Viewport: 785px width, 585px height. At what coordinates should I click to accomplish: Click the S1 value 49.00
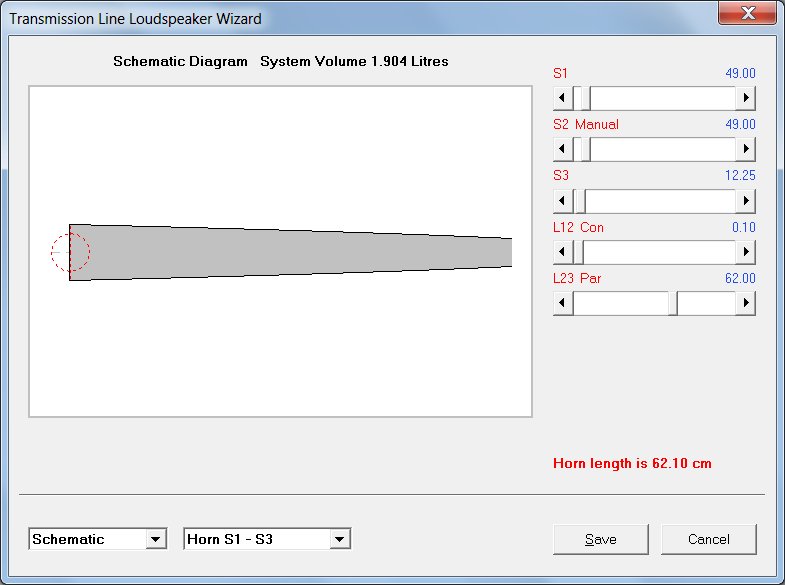pyautogui.click(x=740, y=74)
